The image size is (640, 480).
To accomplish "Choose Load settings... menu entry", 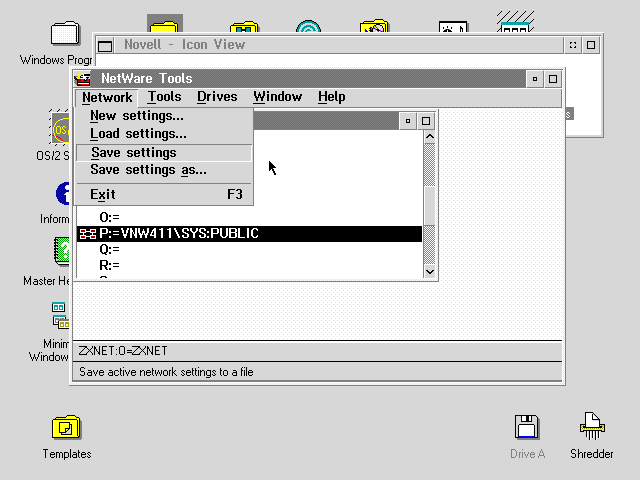I will pyautogui.click(x=164, y=134).
